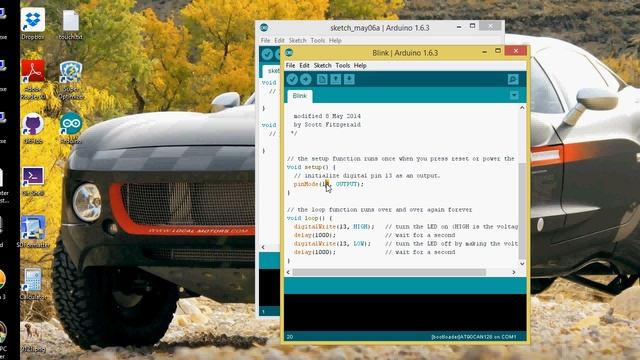Open the File menu in Blink window

point(290,65)
